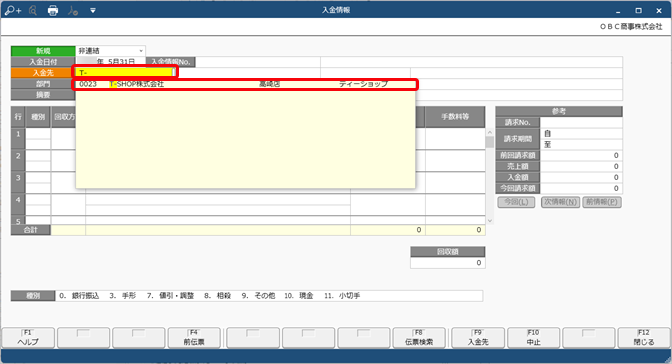
Task: Click the 10. 現金 type option text
Action: click(x=299, y=296)
